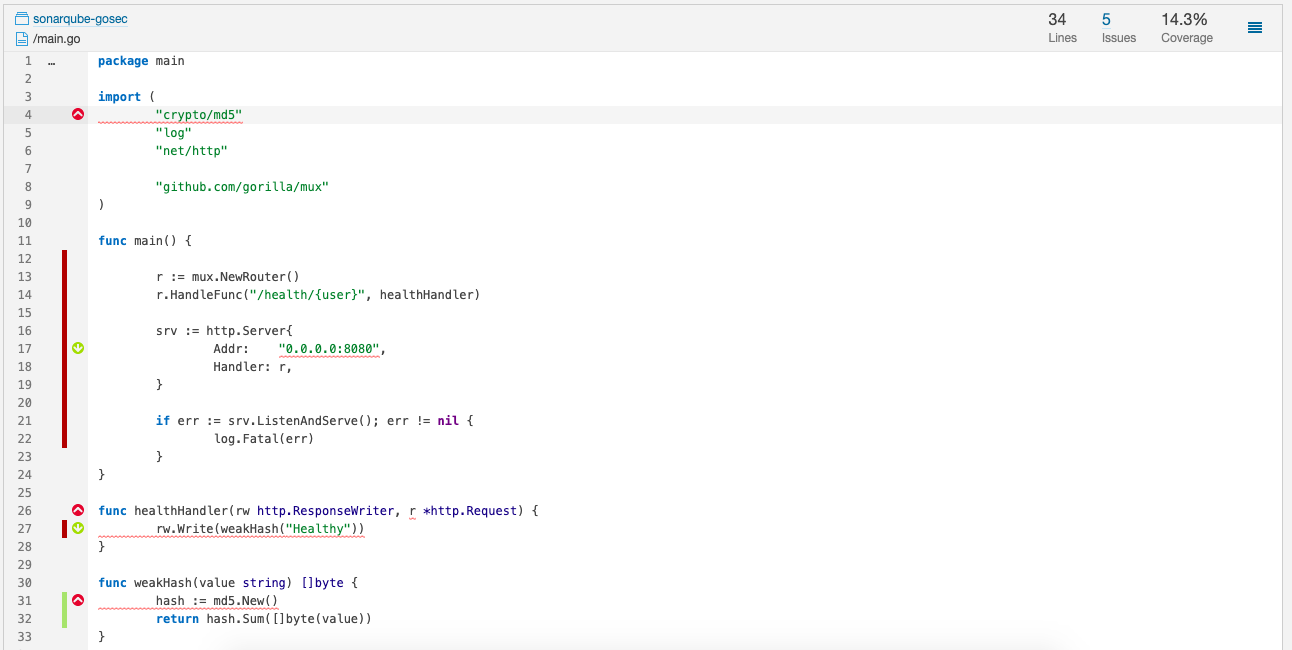Click the project icon beside sonarqube-gosec

click(x=20, y=18)
